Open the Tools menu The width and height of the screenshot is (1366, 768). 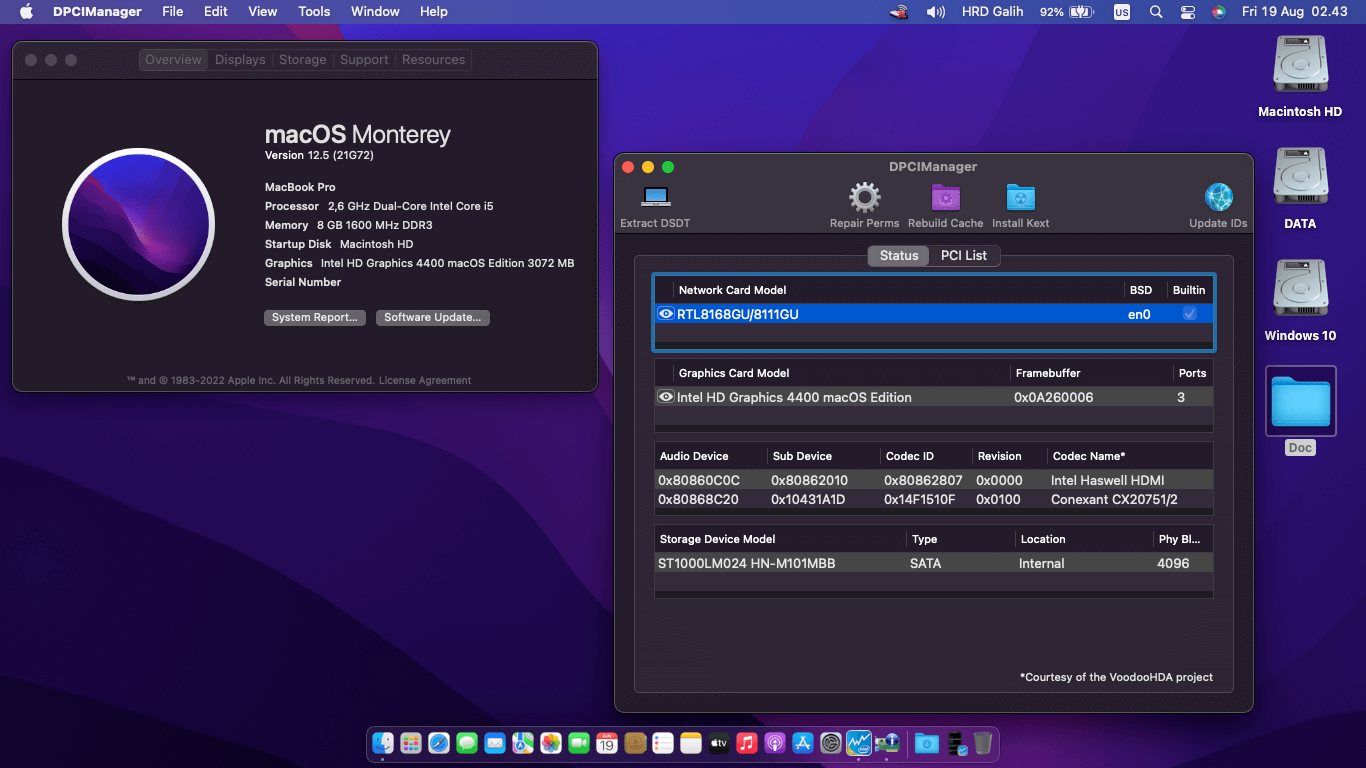314,12
